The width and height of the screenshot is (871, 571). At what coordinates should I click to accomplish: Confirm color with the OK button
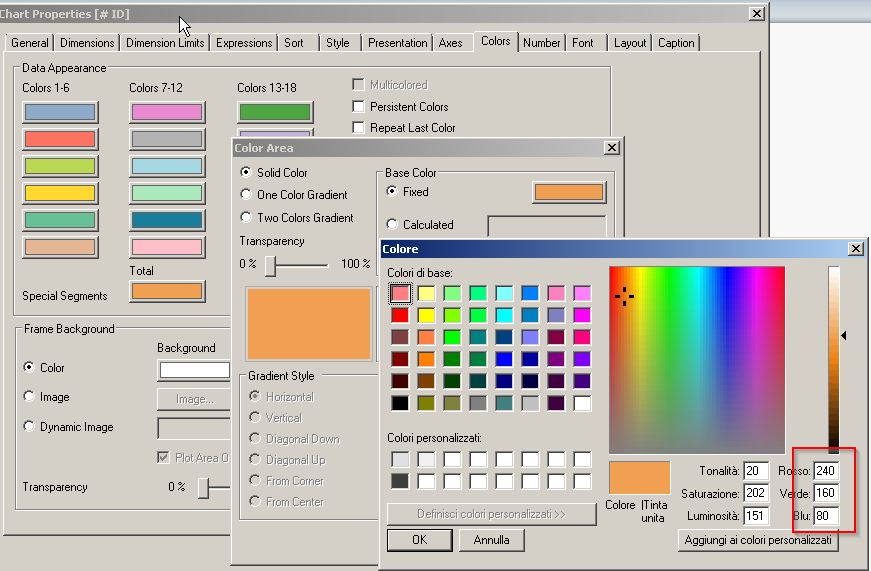coord(419,540)
